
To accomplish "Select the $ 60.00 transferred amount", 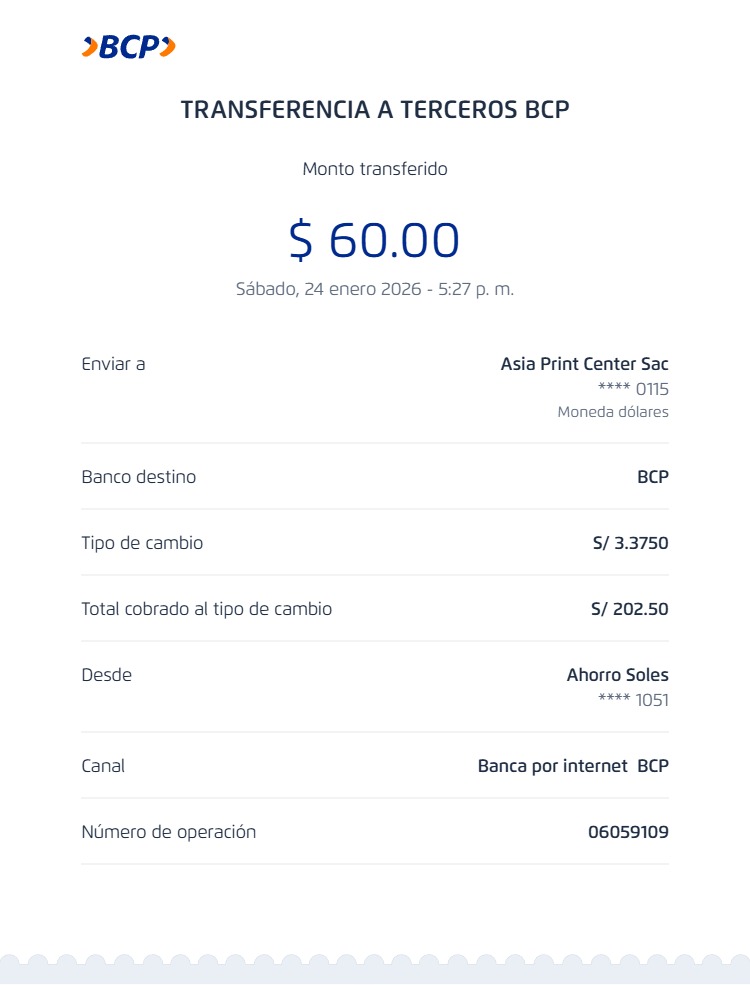I will (375, 240).
